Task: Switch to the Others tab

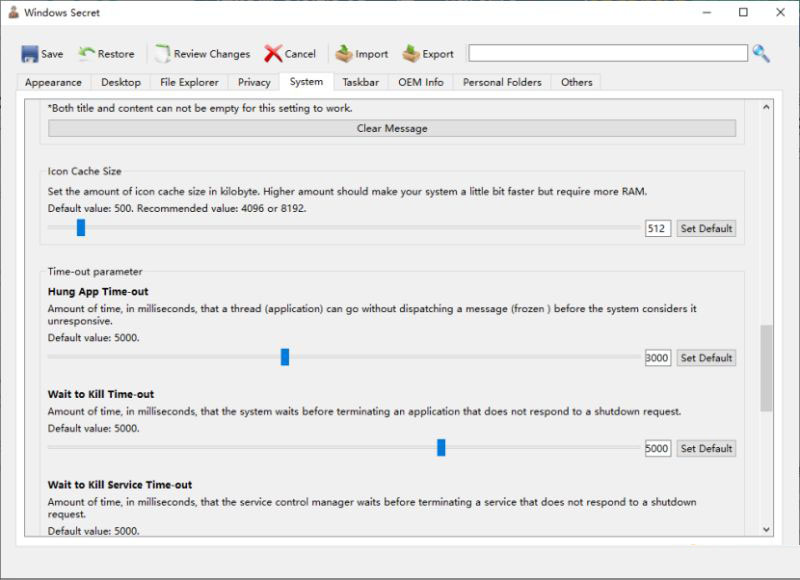Action: (577, 82)
